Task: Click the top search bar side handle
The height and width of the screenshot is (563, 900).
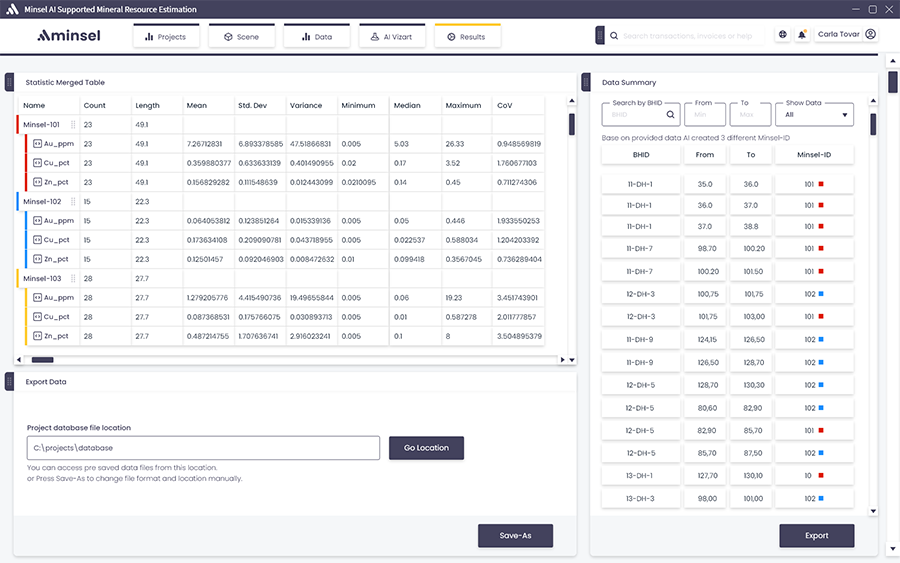Action: pyautogui.click(x=600, y=35)
